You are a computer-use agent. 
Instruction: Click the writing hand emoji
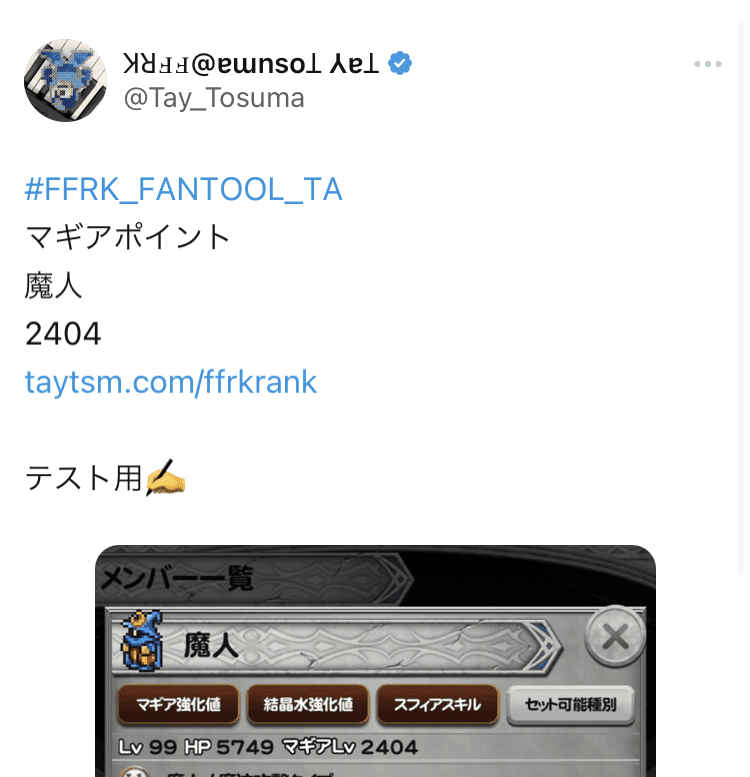coord(165,478)
